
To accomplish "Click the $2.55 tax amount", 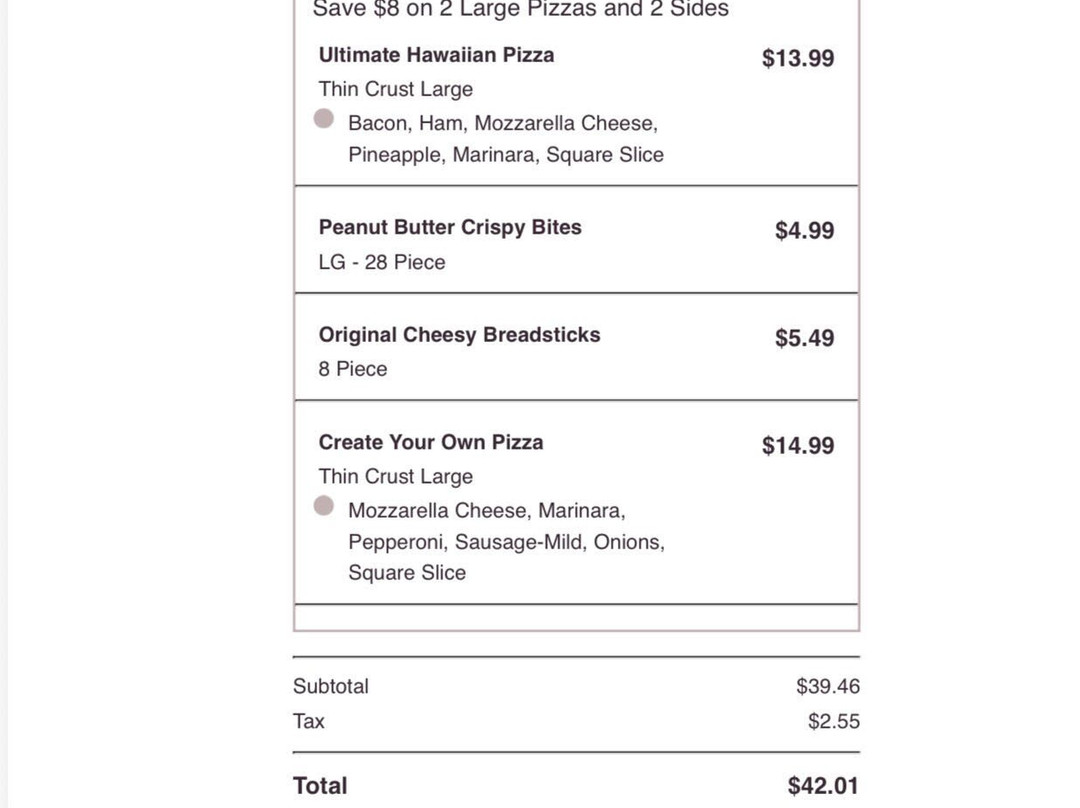I will (x=833, y=721).
